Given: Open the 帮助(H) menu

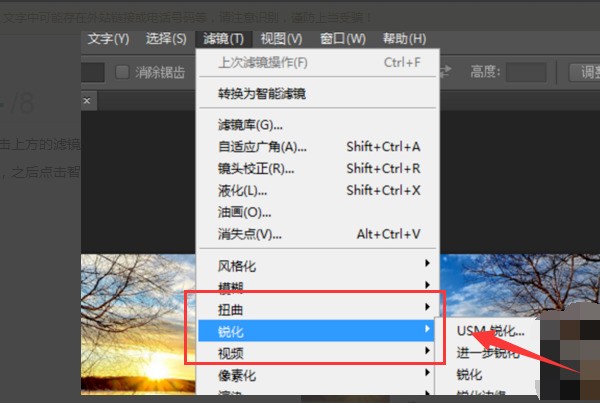Looking at the screenshot, I should pyautogui.click(x=404, y=39).
